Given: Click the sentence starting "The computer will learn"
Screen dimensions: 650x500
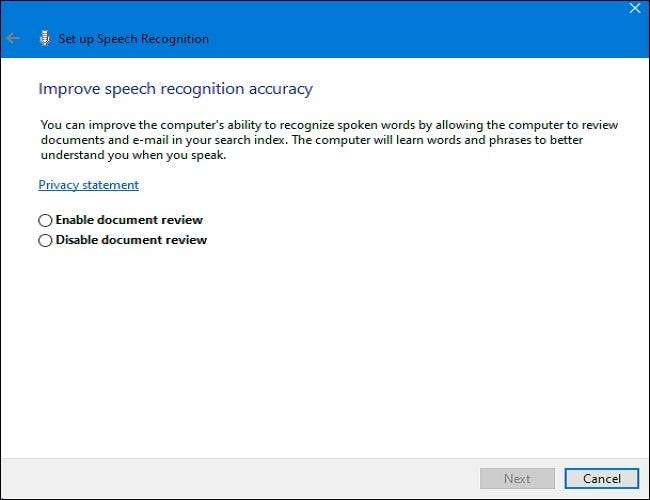Looking at the screenshot, I should pyautogui.click(x=380, y=139).
